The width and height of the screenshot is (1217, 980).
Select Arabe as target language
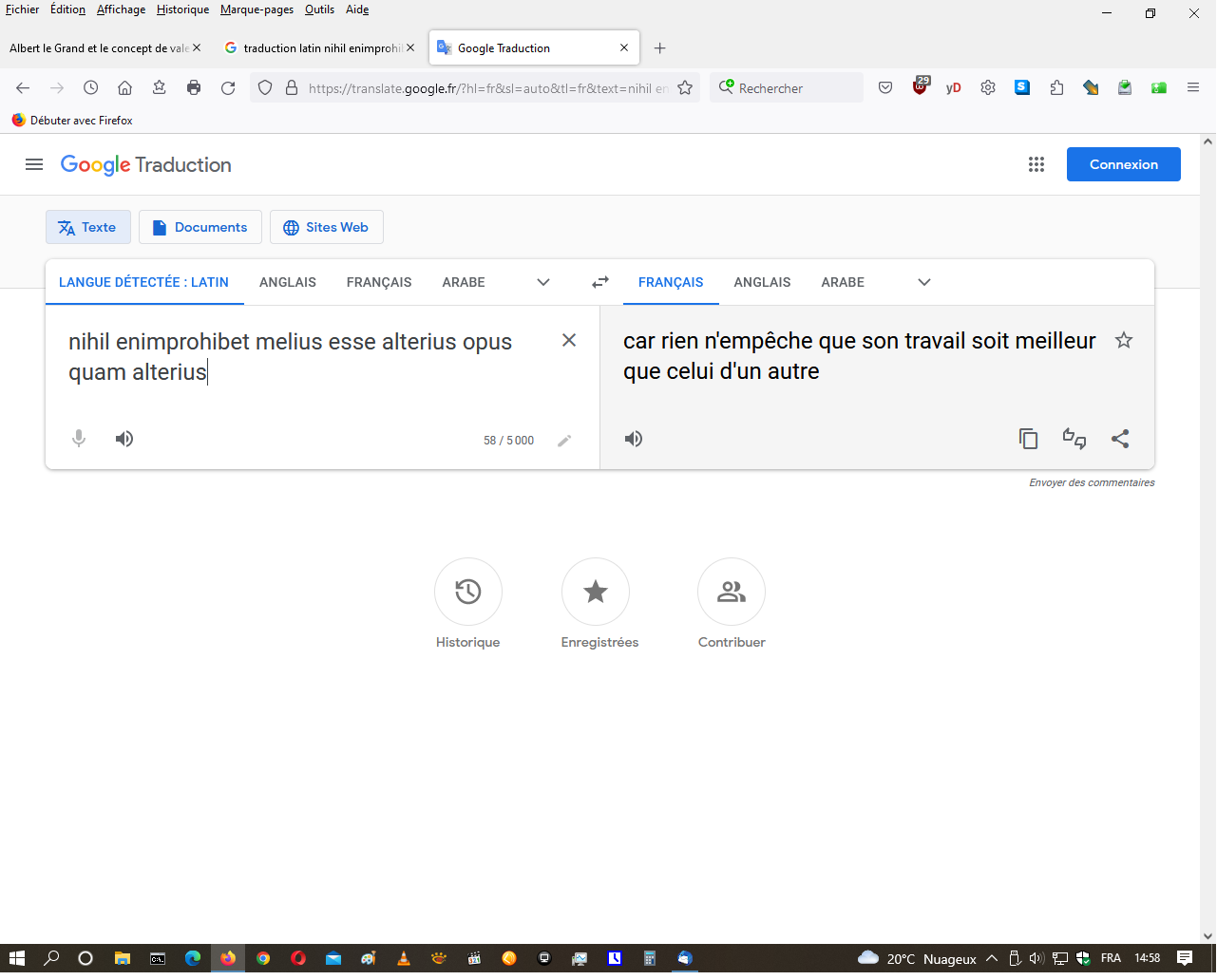[x=843, y=282]
